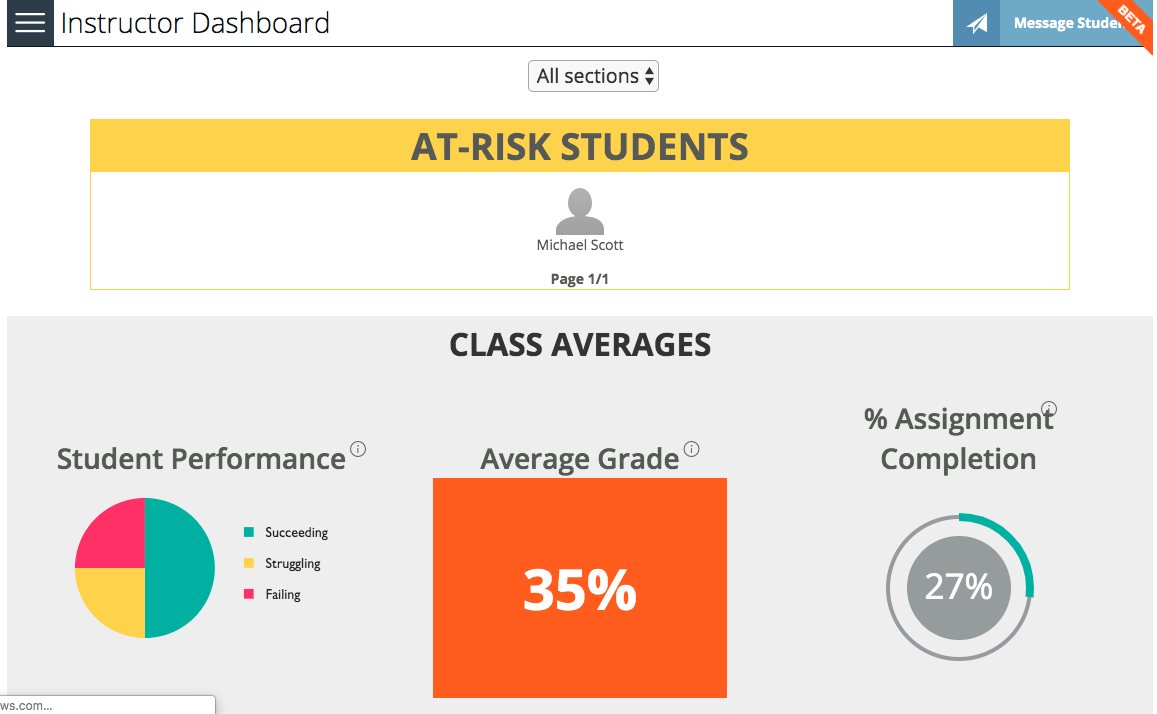Image resolution: width=1157 pixels, height=714 pixels.
Task: Open the Student Performance info icon
Action: [358, 449]
